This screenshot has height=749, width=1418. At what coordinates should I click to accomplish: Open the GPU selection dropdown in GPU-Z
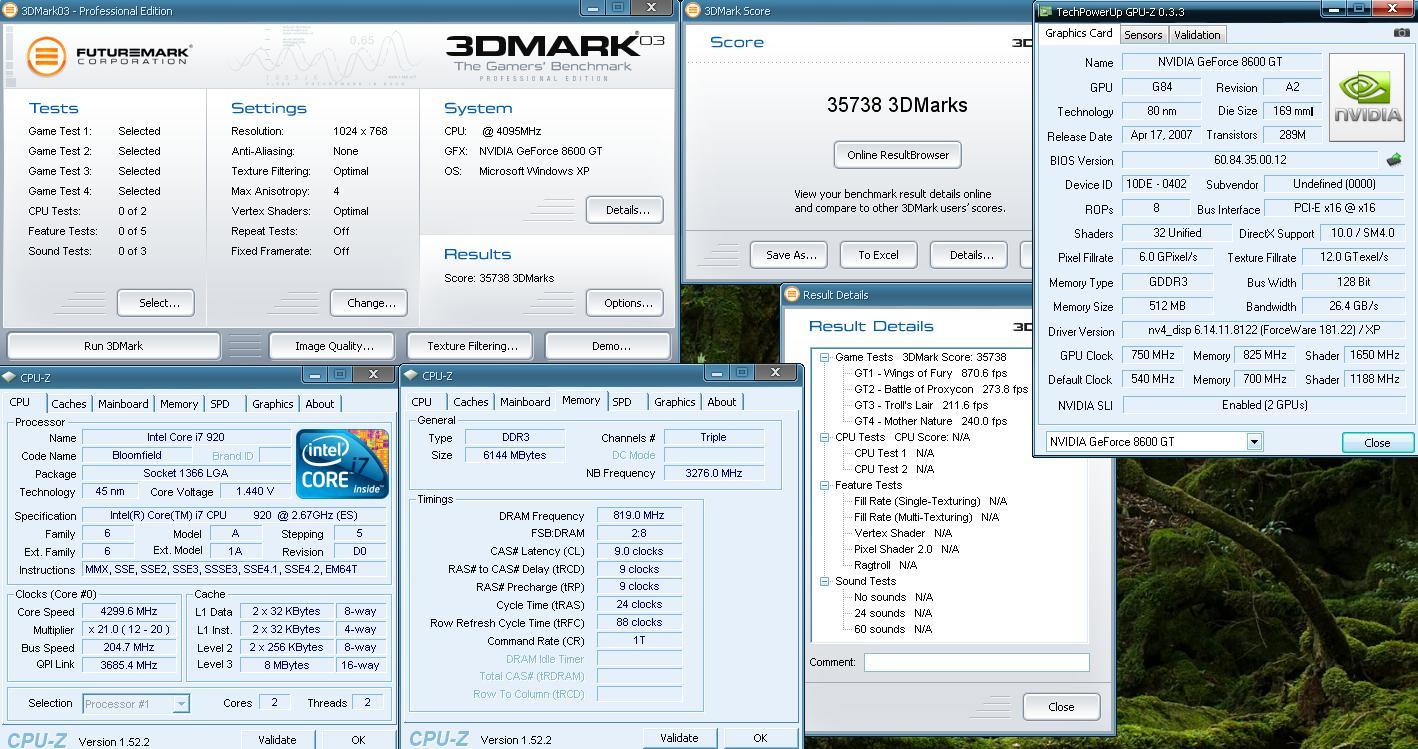pos(1254,442)
